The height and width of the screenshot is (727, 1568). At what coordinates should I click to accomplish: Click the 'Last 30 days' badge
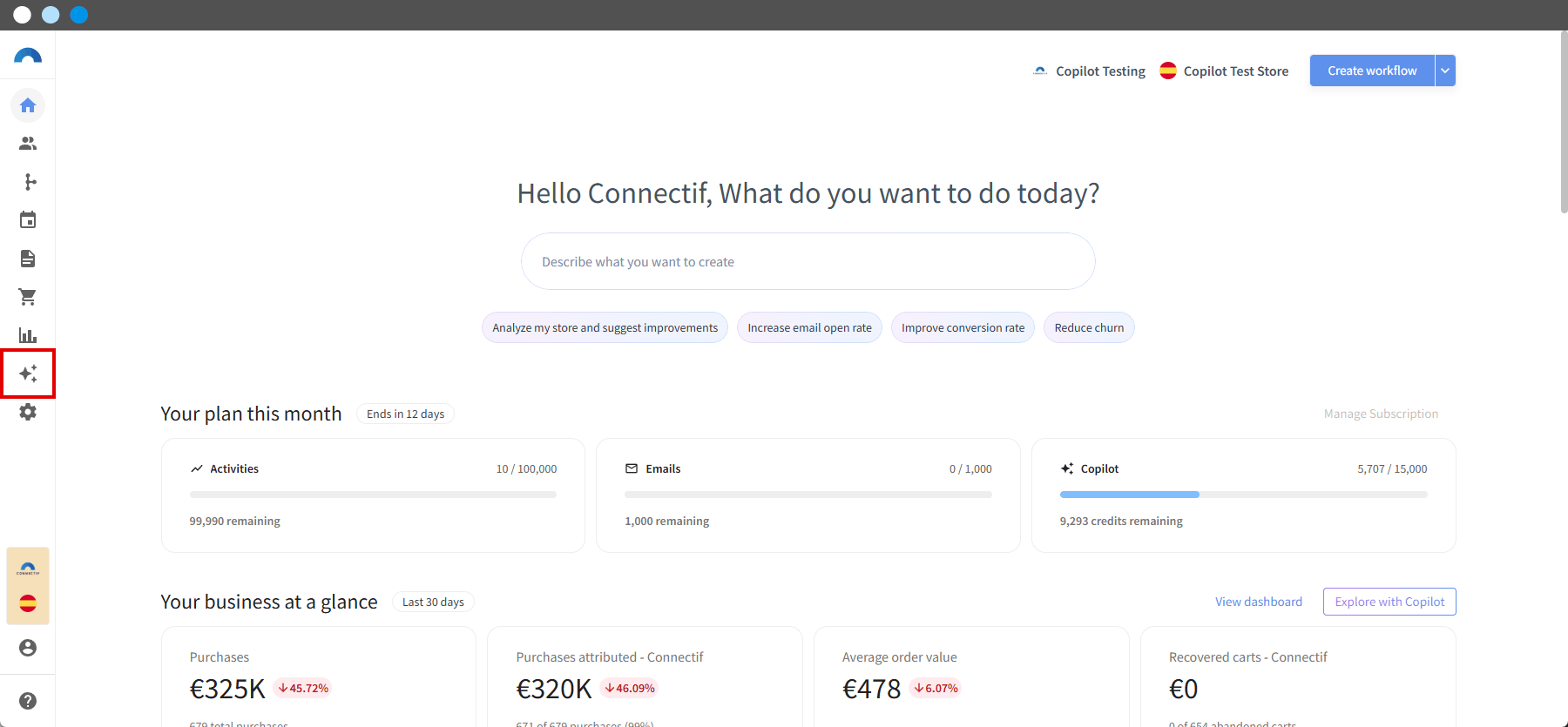pos(433,602)
